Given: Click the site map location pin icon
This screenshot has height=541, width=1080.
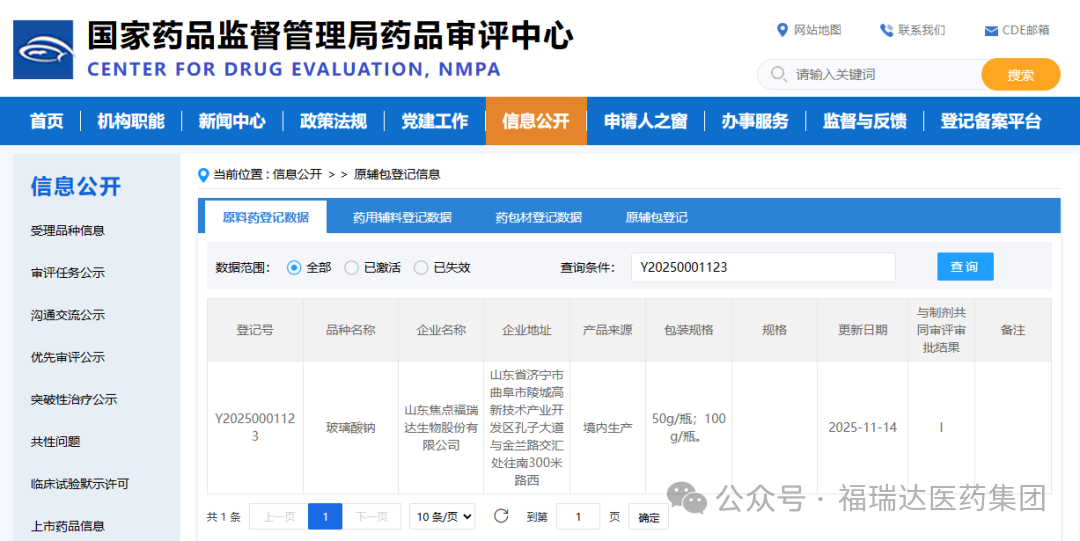Looking at the screenshot, I should point(782,30).
